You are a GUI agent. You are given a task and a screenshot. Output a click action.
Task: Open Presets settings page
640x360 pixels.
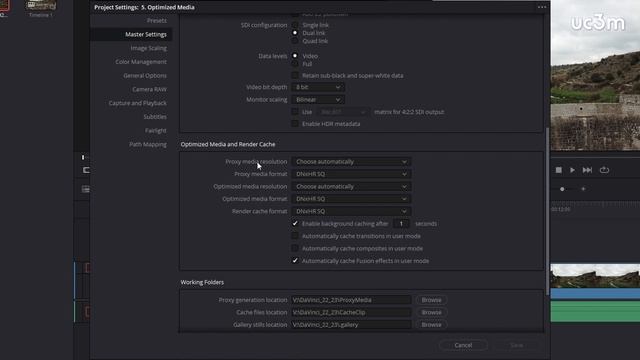(157, 20)
